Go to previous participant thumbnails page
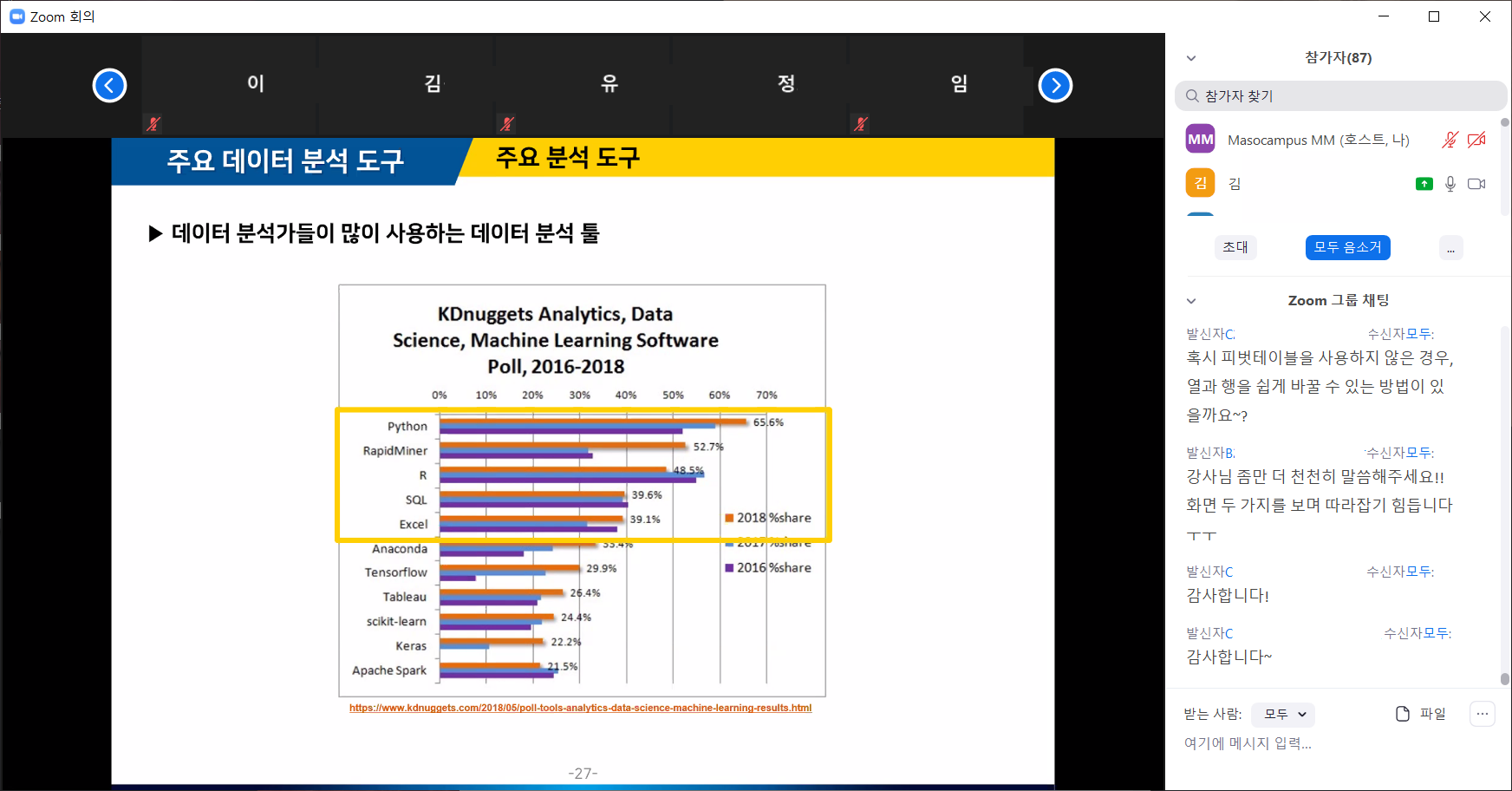1512x791 pixels. pos(109,85)
